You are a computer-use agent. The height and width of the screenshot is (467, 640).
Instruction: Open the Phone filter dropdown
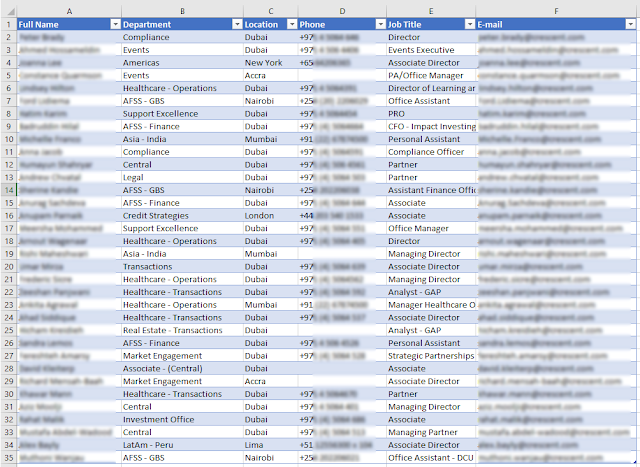coord(380,24)
